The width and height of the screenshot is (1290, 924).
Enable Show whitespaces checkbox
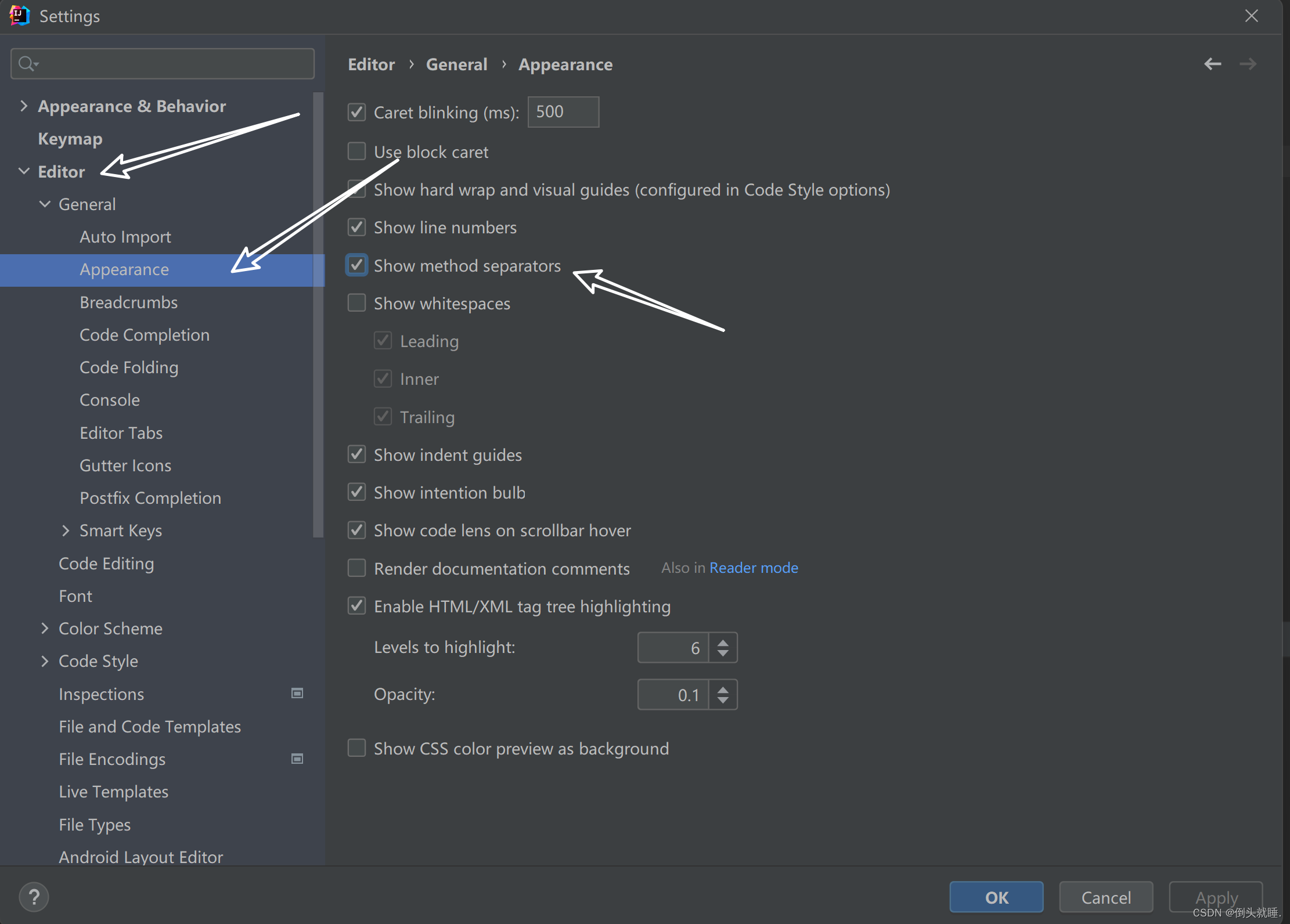pos(356,303)
